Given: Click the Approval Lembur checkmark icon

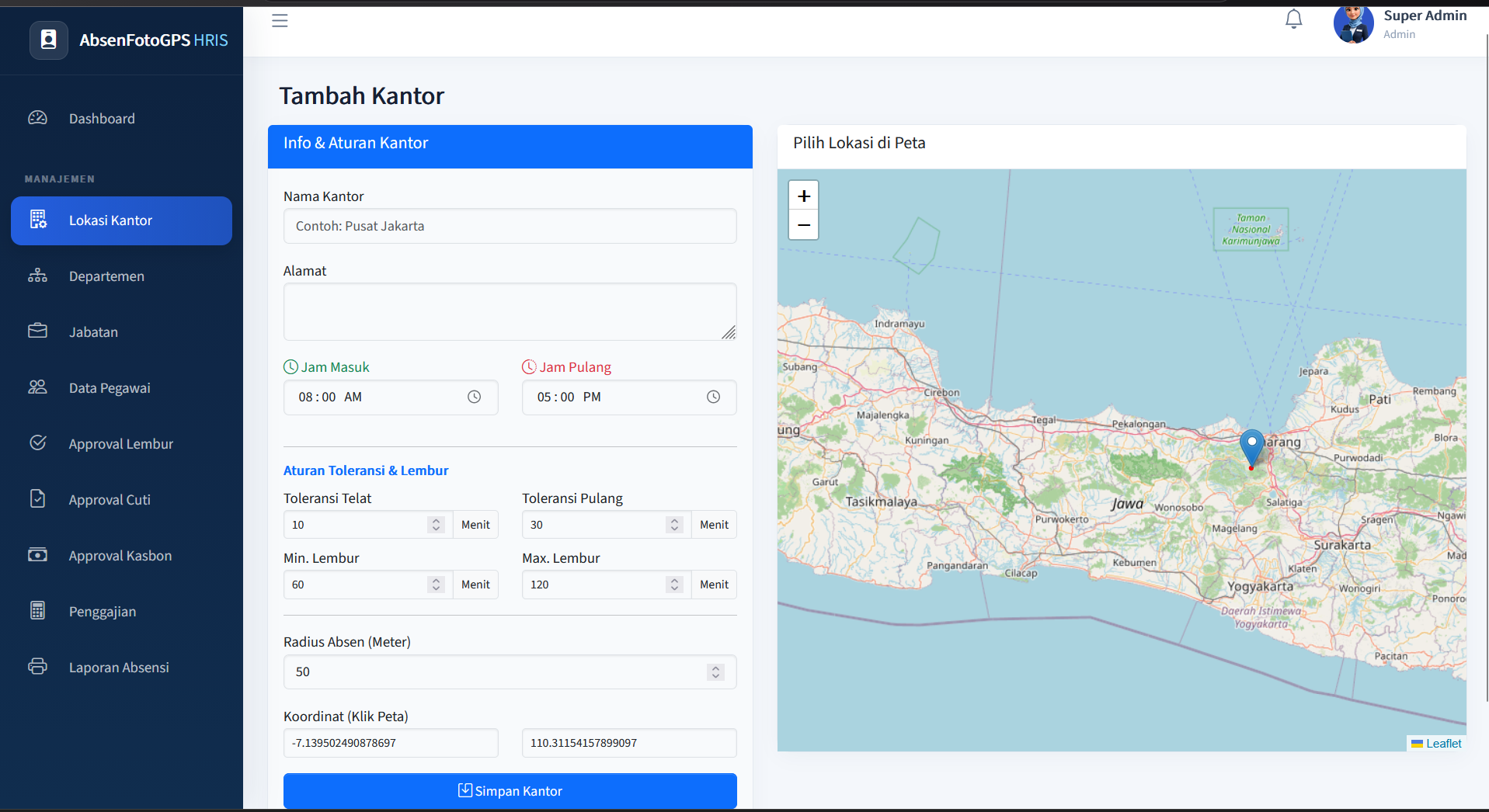Looking at the screenshot, I should pos(37,442).
